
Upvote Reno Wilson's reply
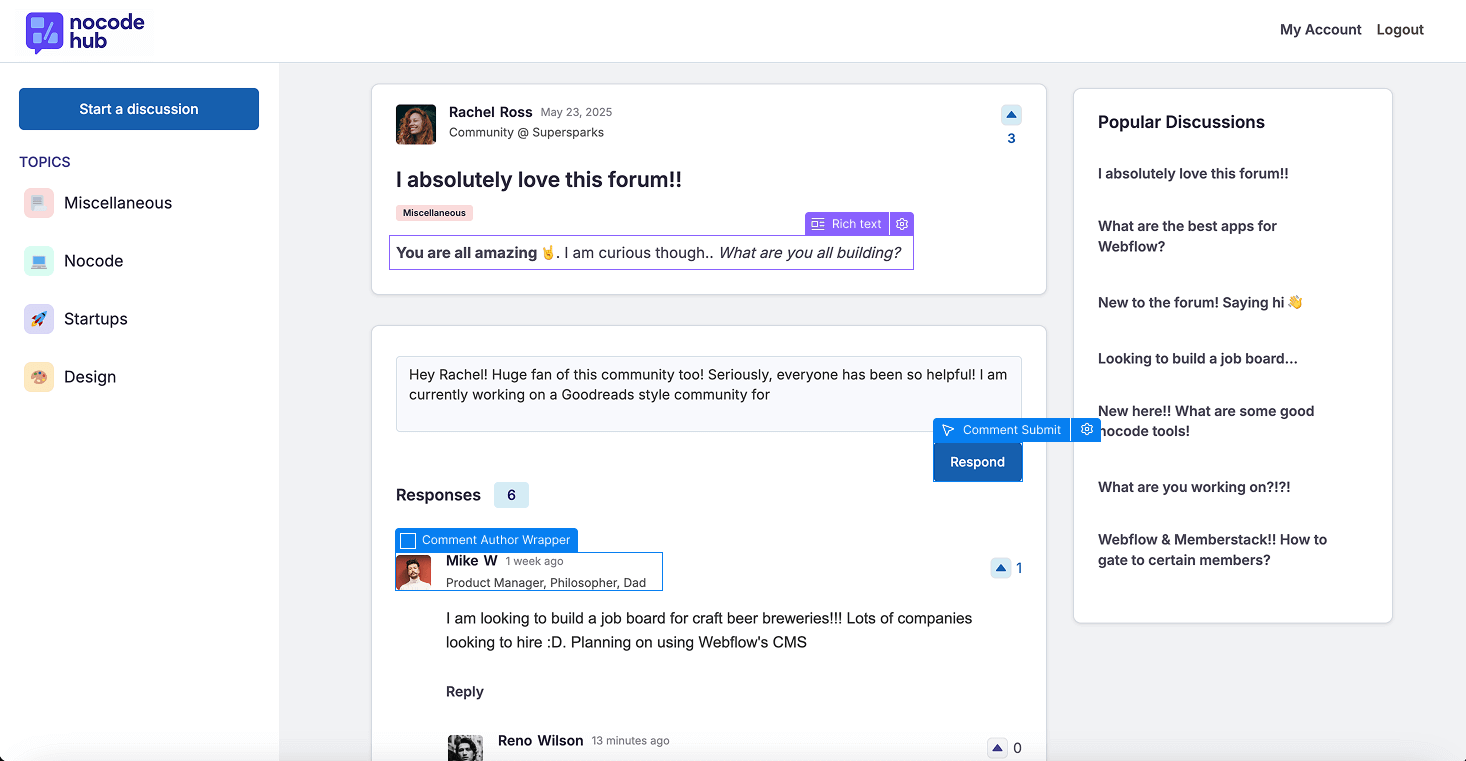tap(997, 747)
